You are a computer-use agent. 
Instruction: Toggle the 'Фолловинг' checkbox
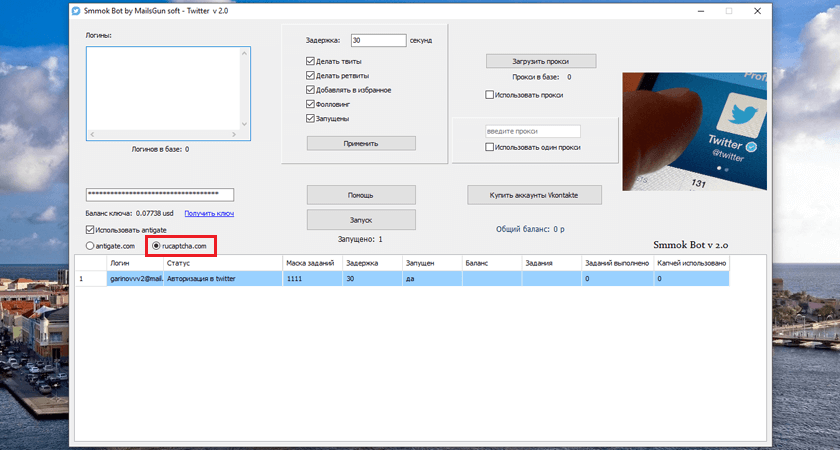tap(310, 104)
